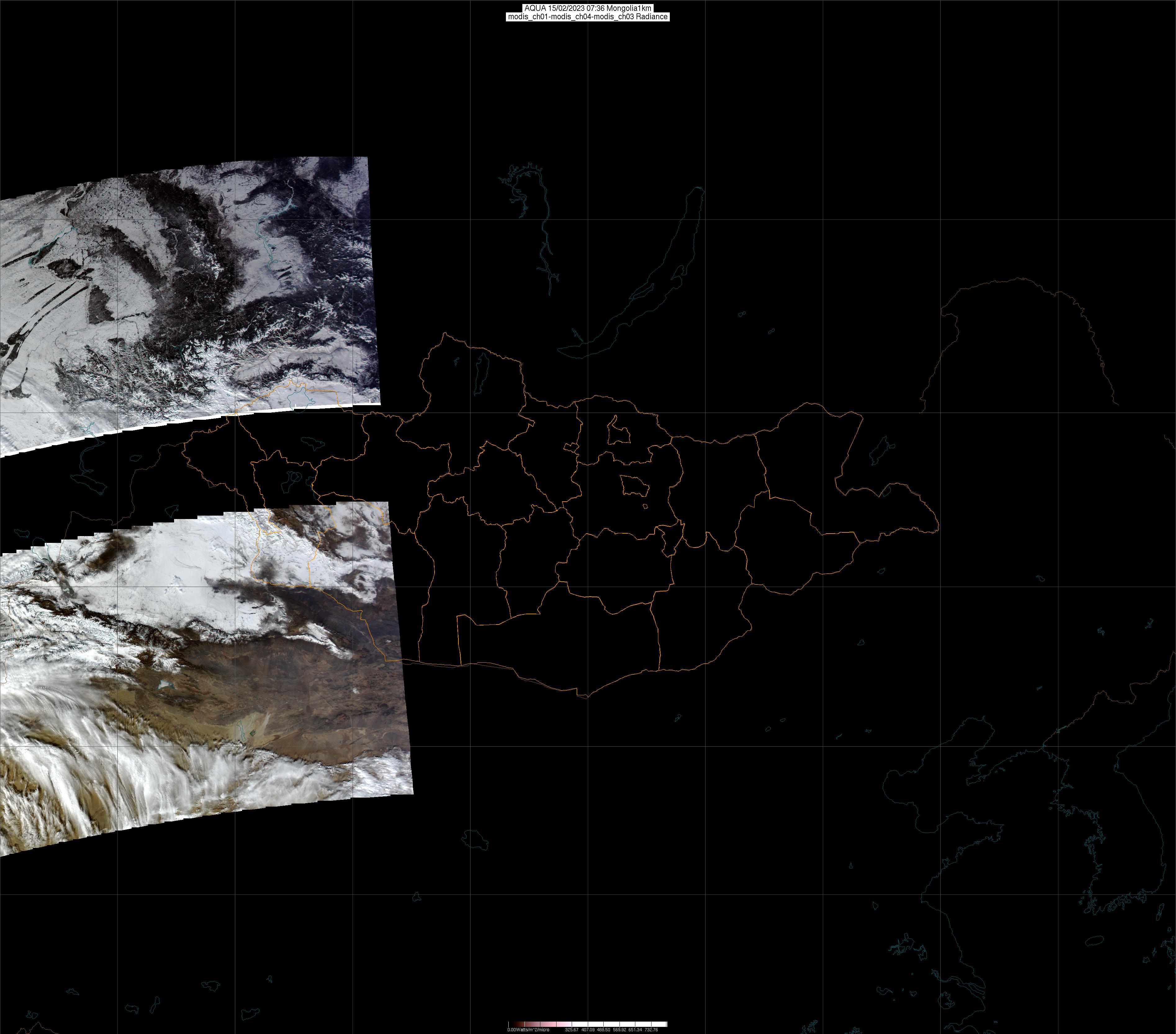This screenshot has height=1034, width=1176.
Task: Click the 732.76 value on the color scale
Action: (651, 1030)
